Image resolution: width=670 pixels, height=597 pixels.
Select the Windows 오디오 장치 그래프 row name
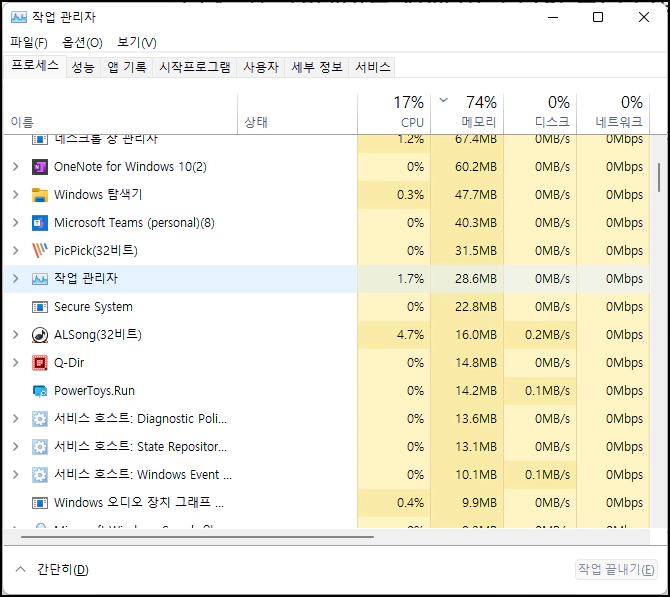139,503
